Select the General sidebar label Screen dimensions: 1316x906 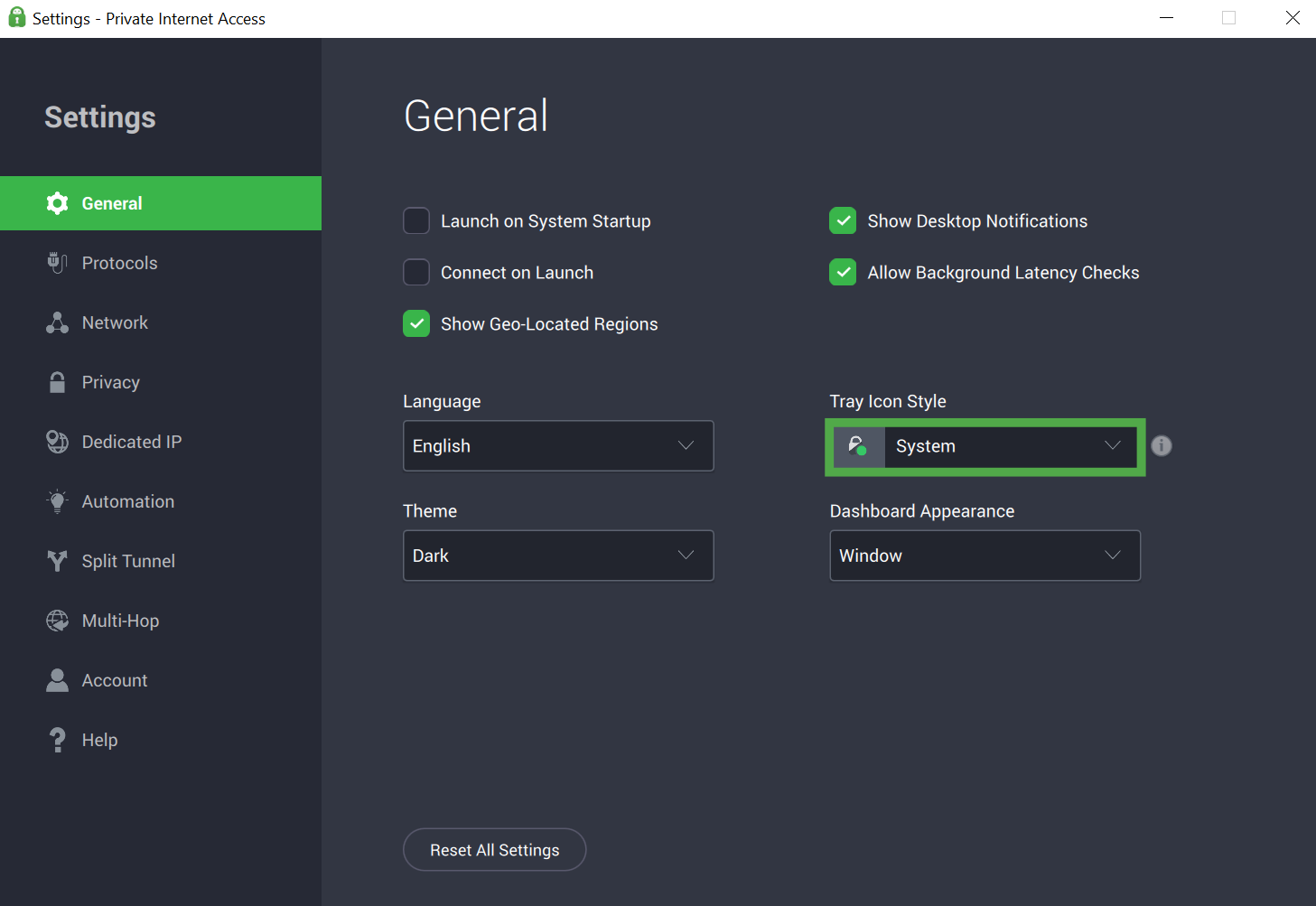(x=112, y=203)
